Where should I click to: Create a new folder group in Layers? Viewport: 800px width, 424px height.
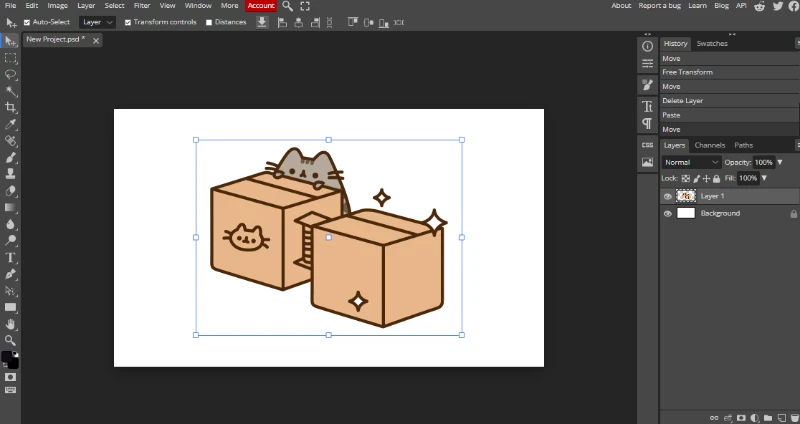pos(767,418)
